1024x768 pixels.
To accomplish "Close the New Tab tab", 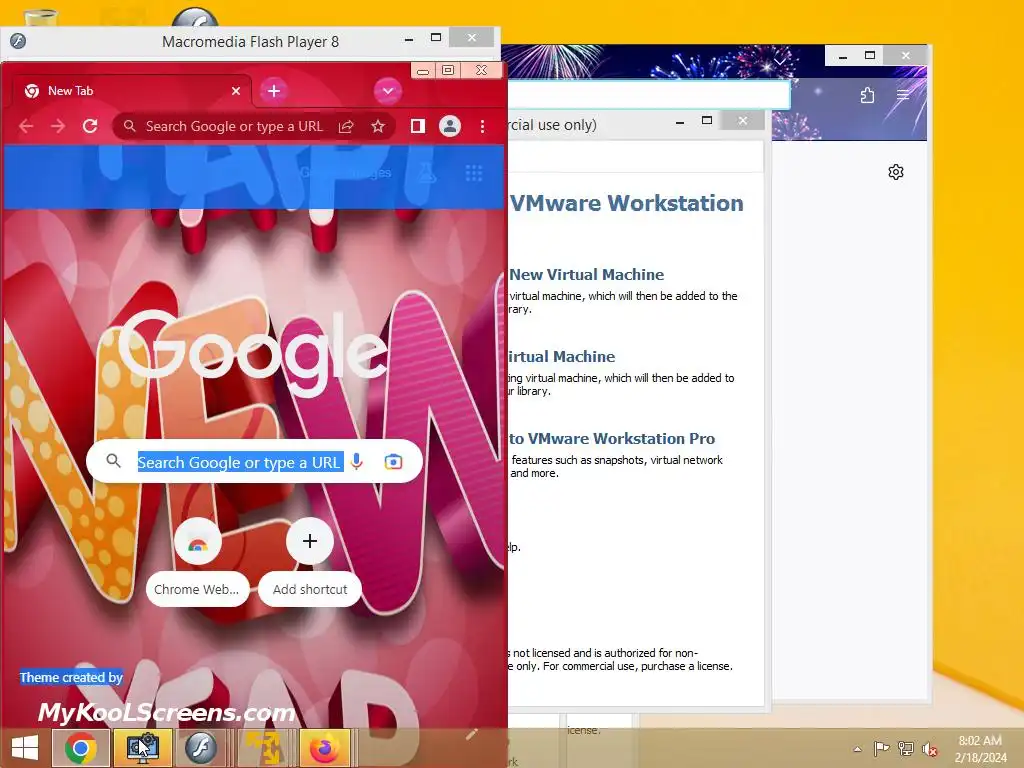I will click(x=236, y=91).
